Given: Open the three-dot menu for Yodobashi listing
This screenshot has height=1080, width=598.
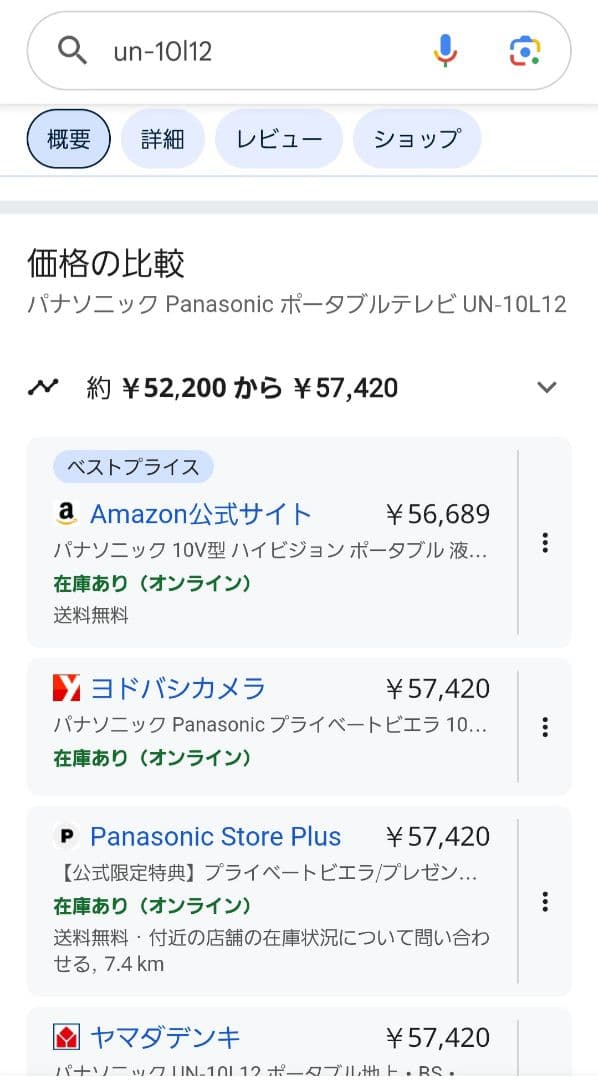Looking at the screenshot, I should tap(545, 727).
